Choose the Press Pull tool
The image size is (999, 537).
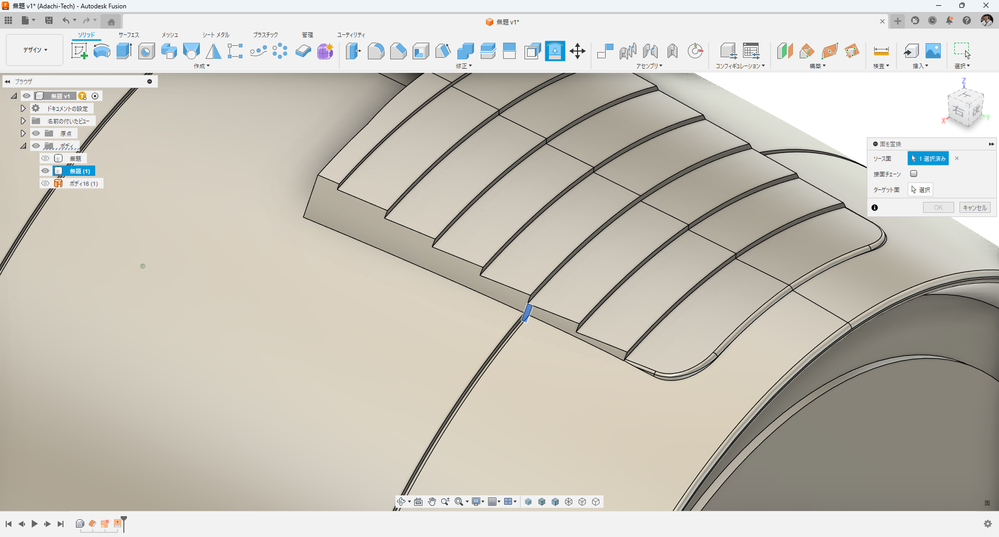point(353,52)
